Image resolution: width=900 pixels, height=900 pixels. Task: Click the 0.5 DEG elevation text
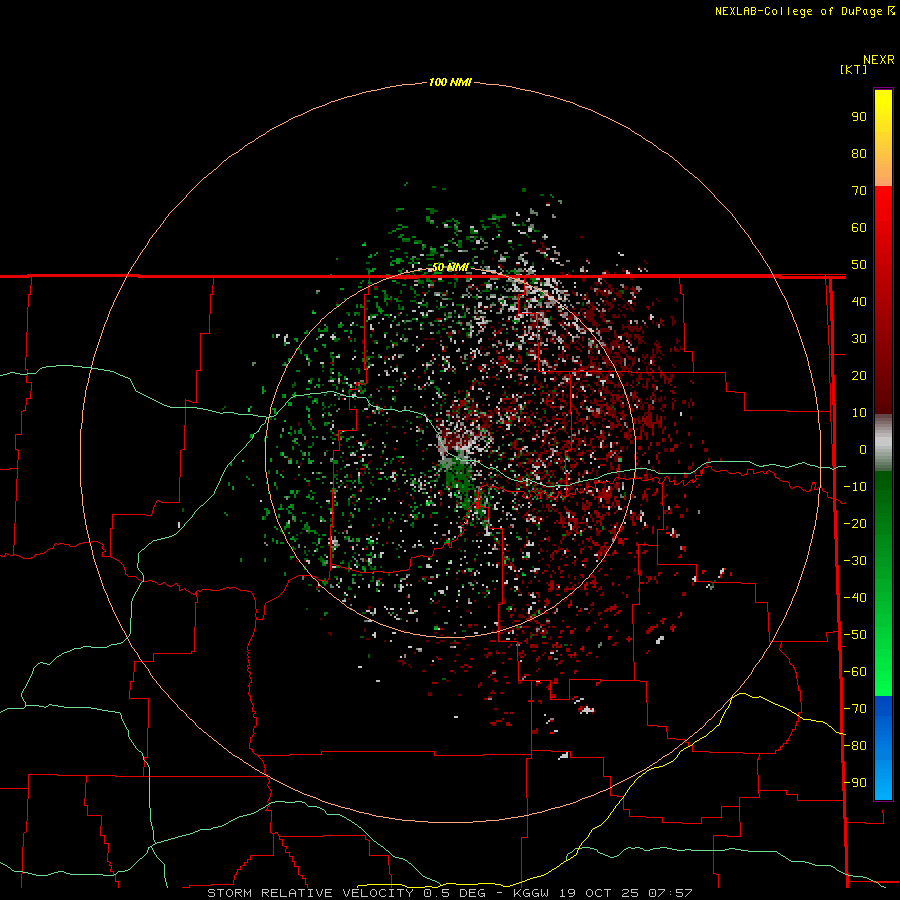(x=454, y=893)
